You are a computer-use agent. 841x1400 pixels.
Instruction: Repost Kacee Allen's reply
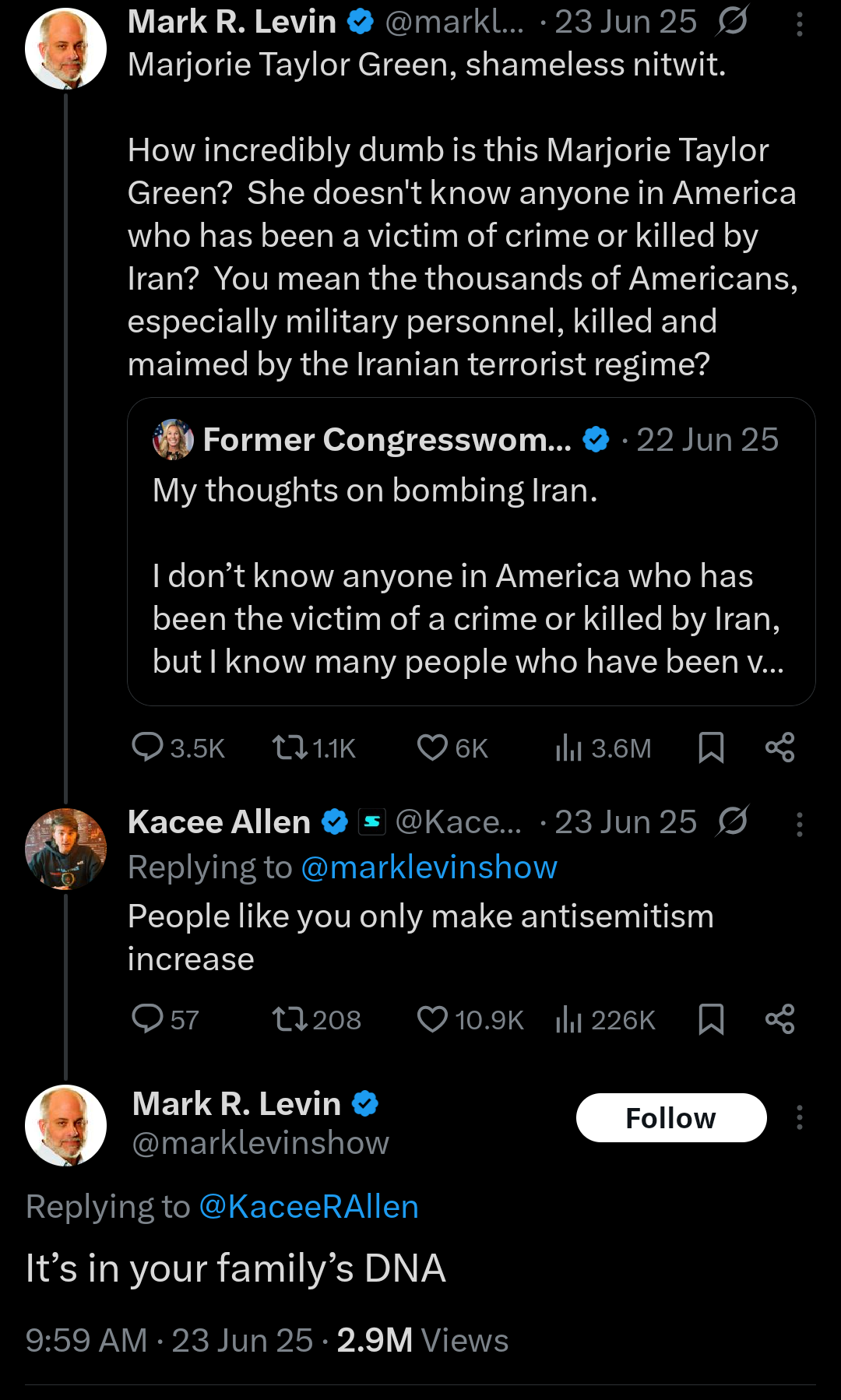pyautogui.click(x=289, y=1018)
